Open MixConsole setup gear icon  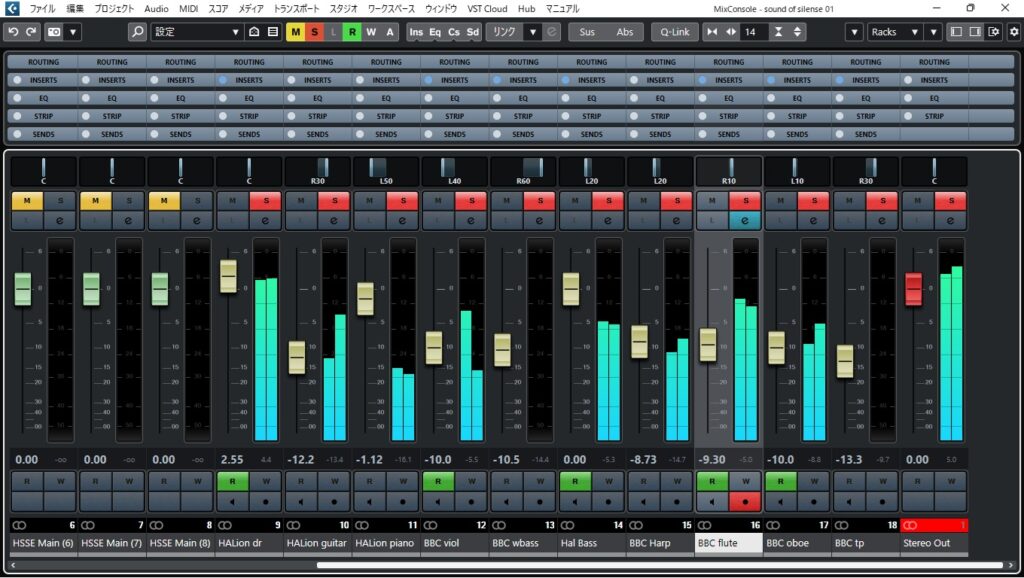click(x=1012, y=32)
